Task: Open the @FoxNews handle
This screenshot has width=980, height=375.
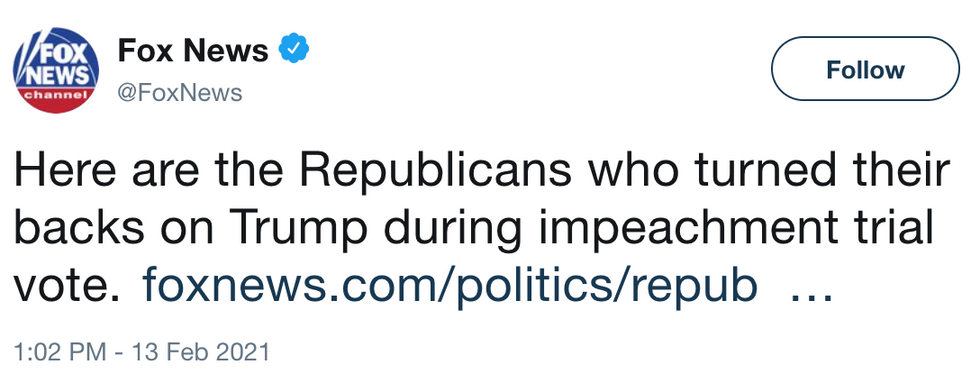Action: [180, 93]
